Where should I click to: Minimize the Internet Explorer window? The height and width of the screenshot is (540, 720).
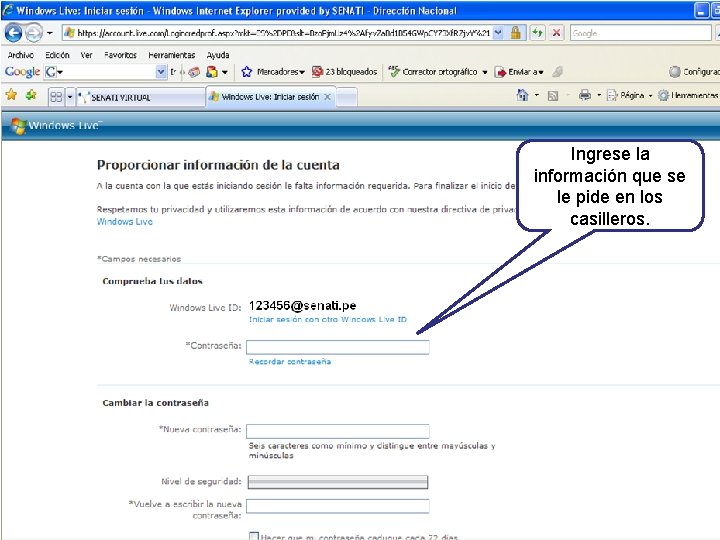(x=701, y=10)
